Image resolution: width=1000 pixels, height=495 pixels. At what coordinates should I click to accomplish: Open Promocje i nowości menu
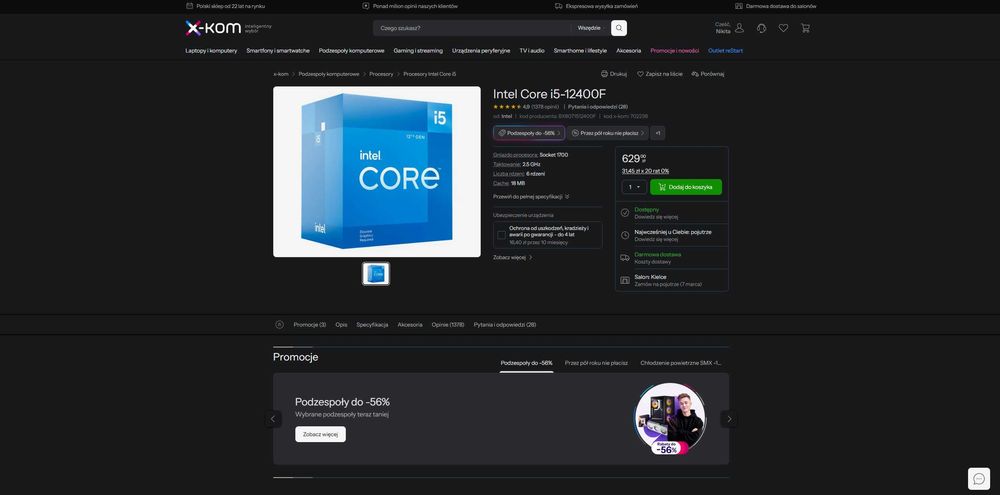(x=675, y=50)
